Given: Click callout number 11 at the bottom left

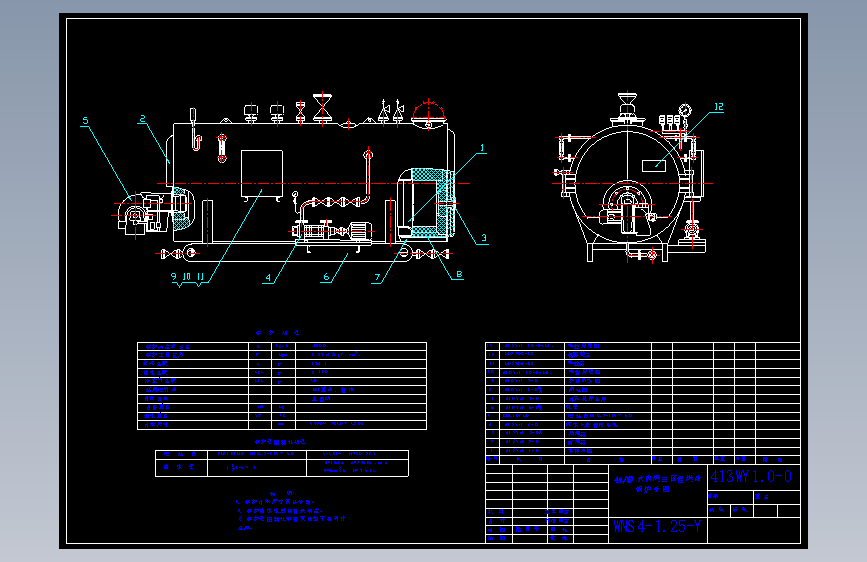Looking at the screenshot, I should coord(200,277).
